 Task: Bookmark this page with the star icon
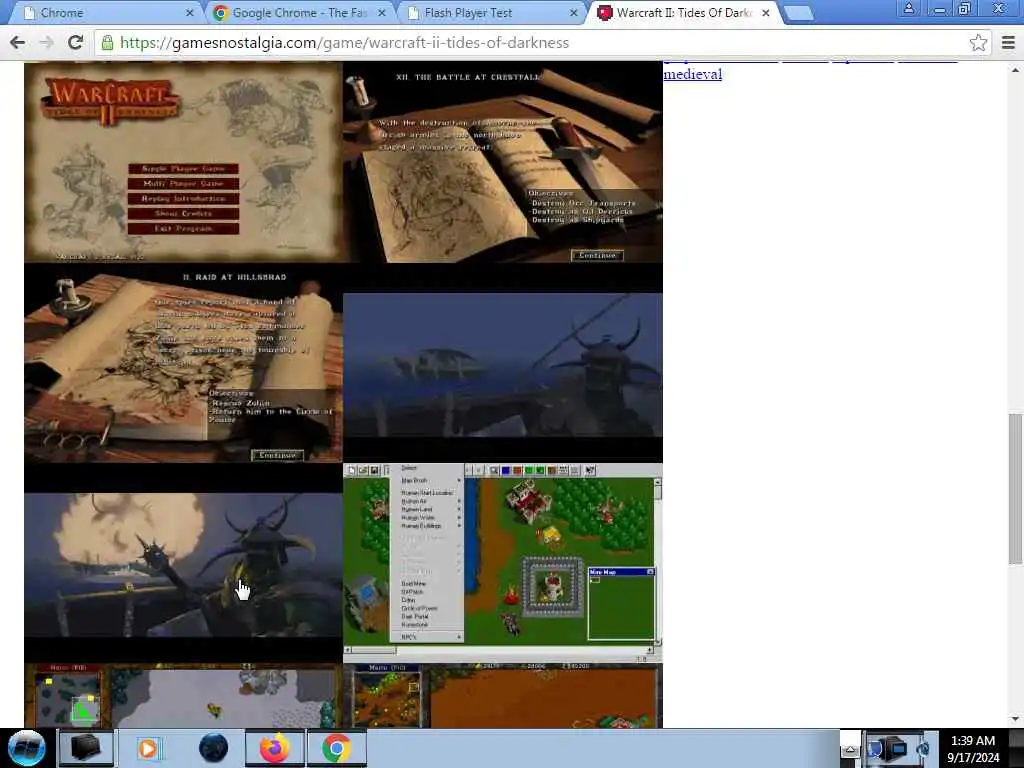(x=978, y=42)
